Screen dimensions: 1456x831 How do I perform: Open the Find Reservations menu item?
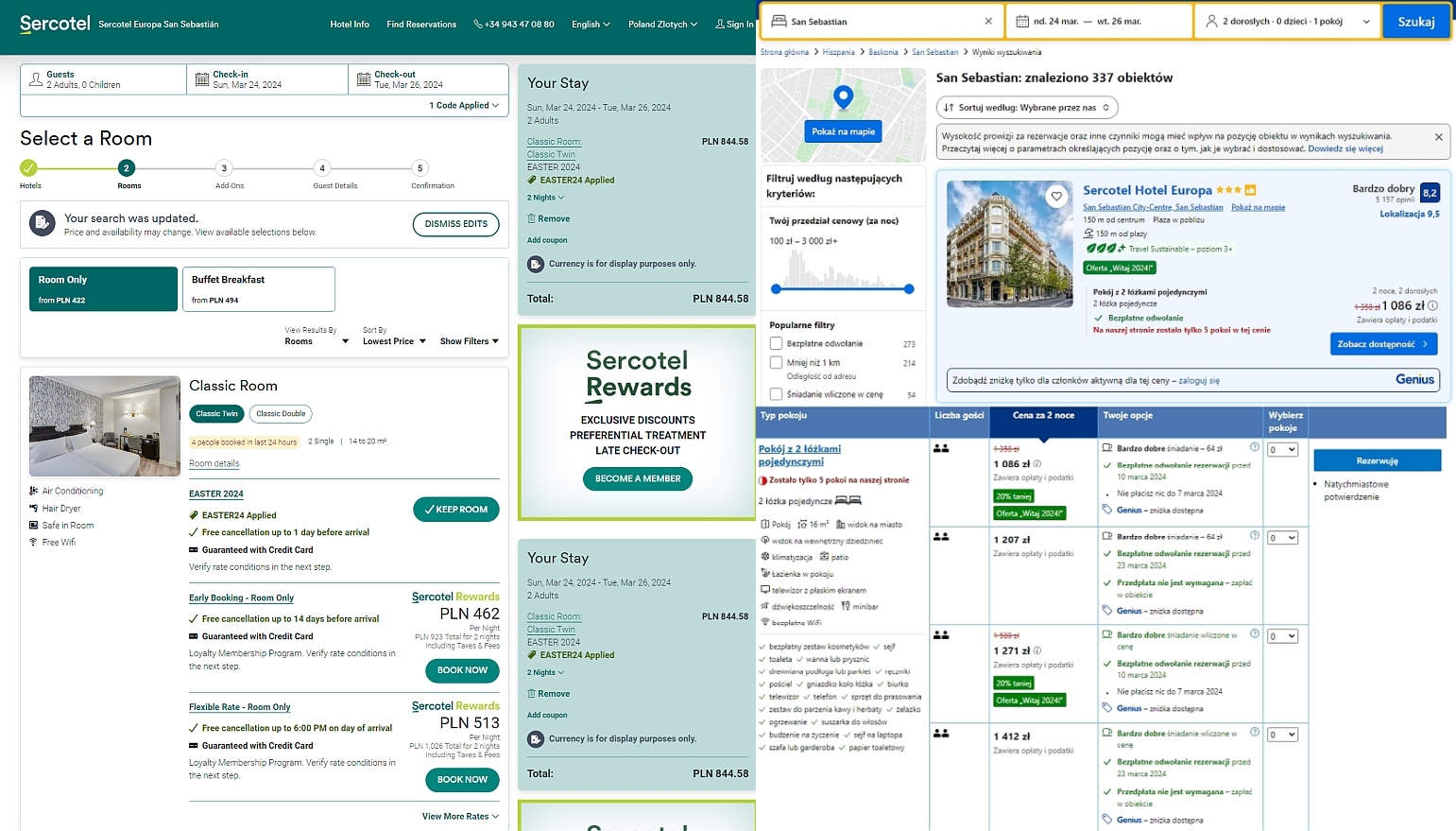pyautogui.click(x=421, y=25)
